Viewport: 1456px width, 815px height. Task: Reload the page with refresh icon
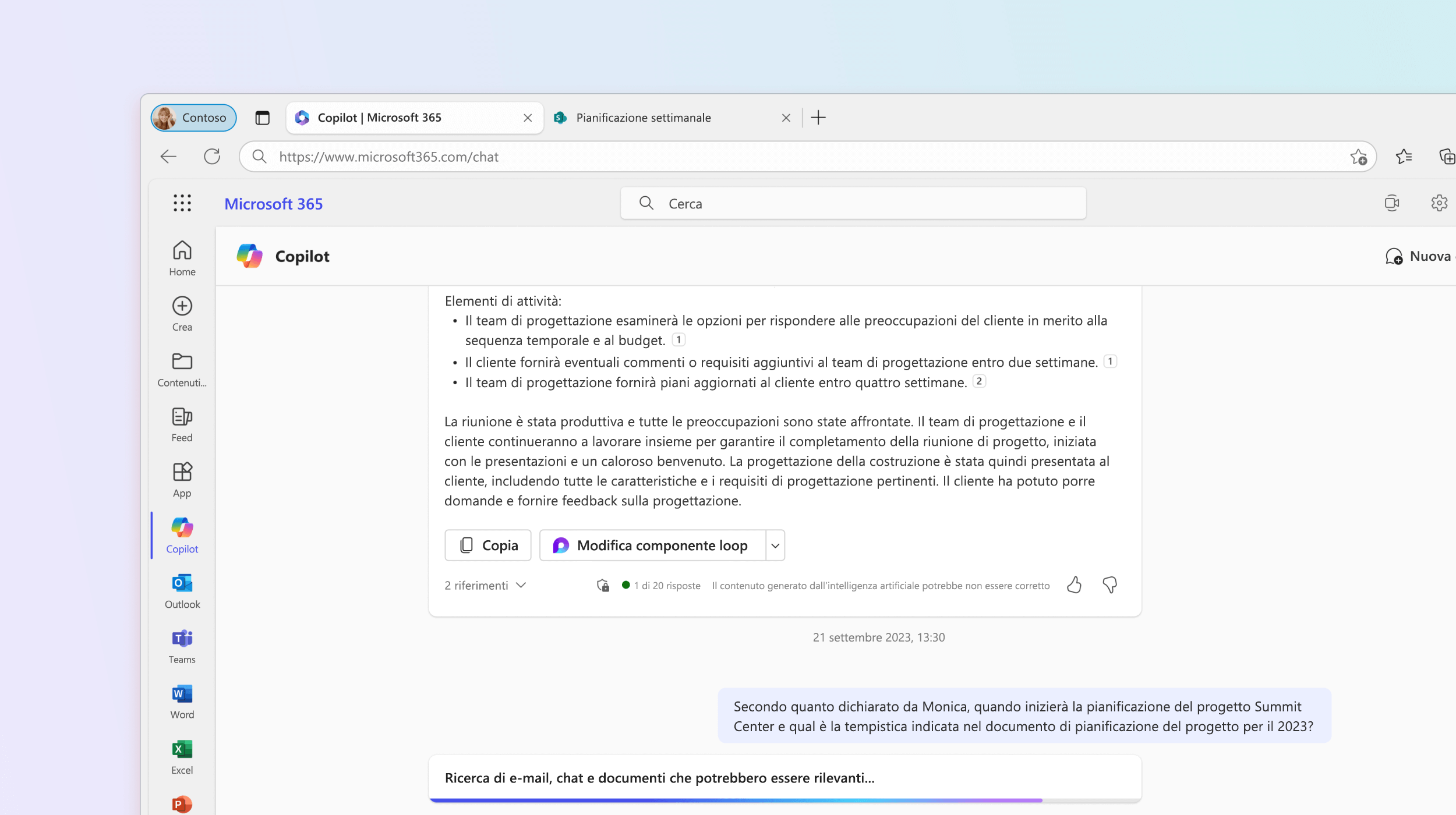(x=212, y=157)
